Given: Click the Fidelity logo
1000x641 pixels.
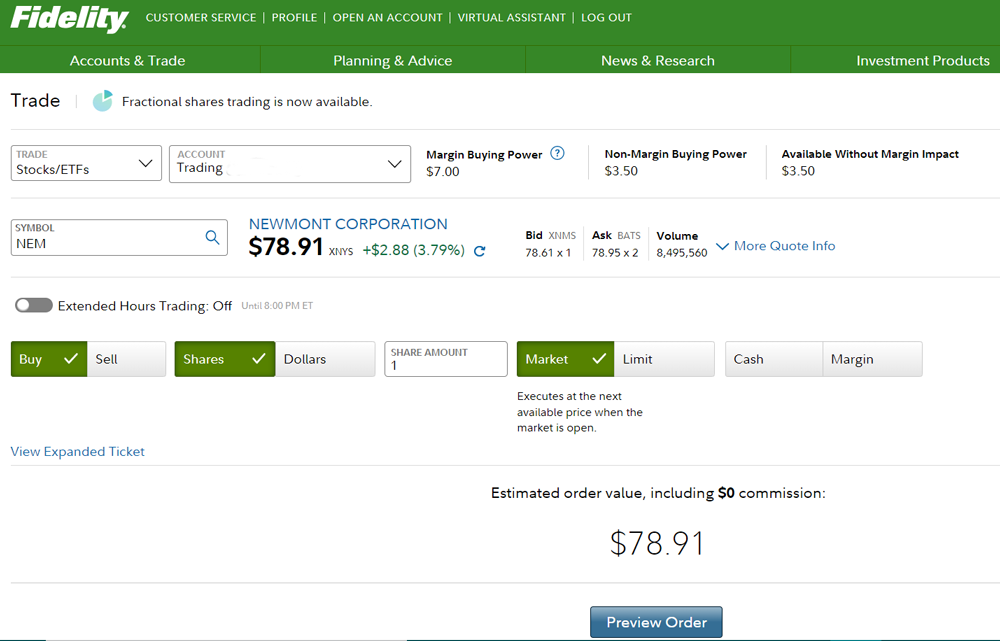Looking at the screenshot, I should click(69, 18).
